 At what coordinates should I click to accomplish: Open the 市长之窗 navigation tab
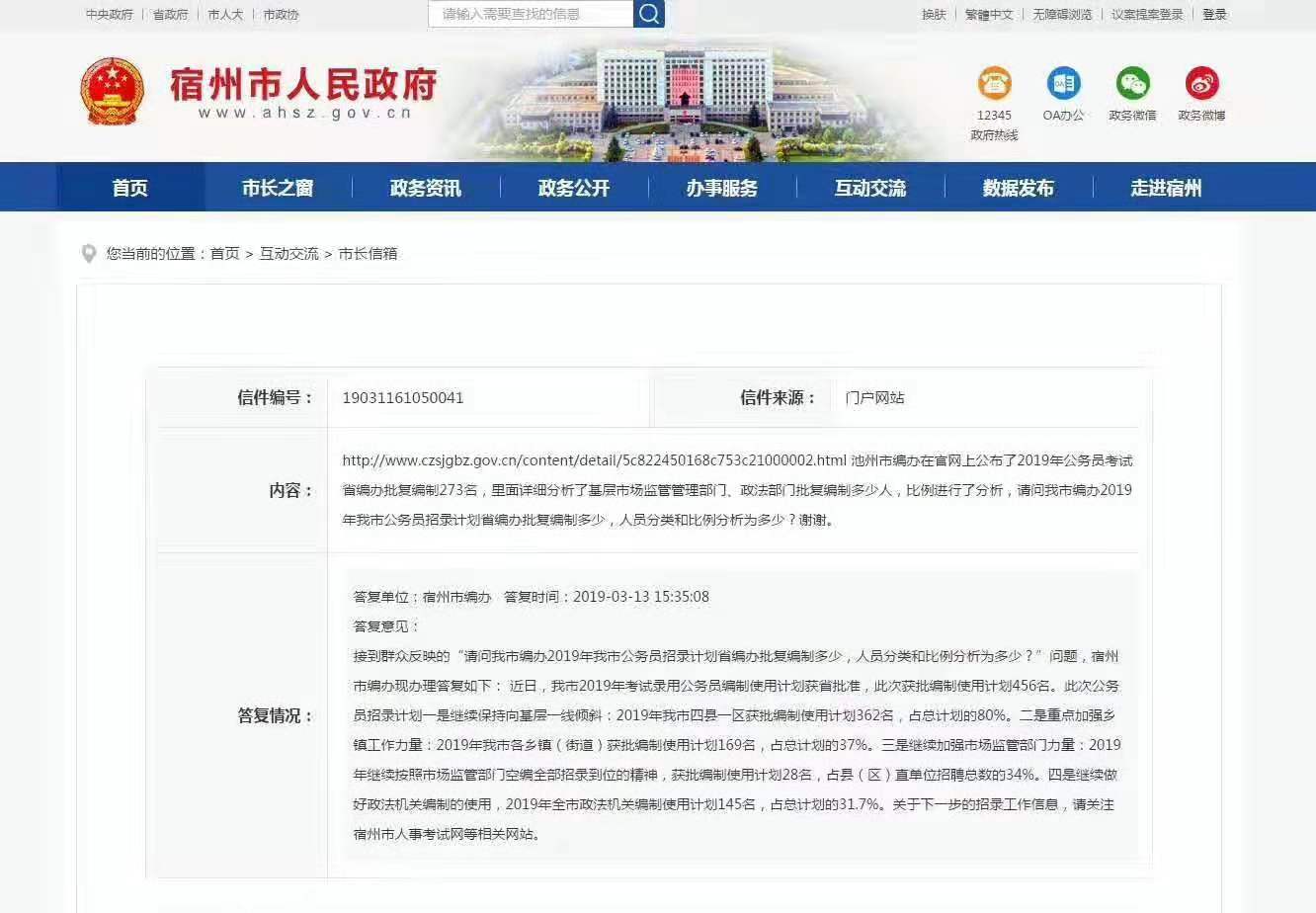click(278, 188)
